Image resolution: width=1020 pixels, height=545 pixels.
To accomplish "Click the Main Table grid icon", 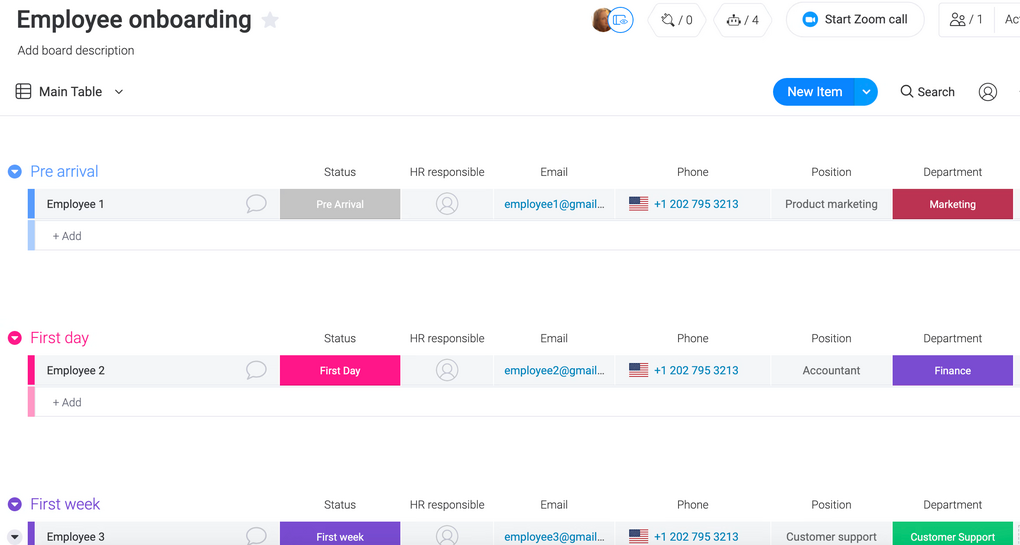I will tap(23, 92).
